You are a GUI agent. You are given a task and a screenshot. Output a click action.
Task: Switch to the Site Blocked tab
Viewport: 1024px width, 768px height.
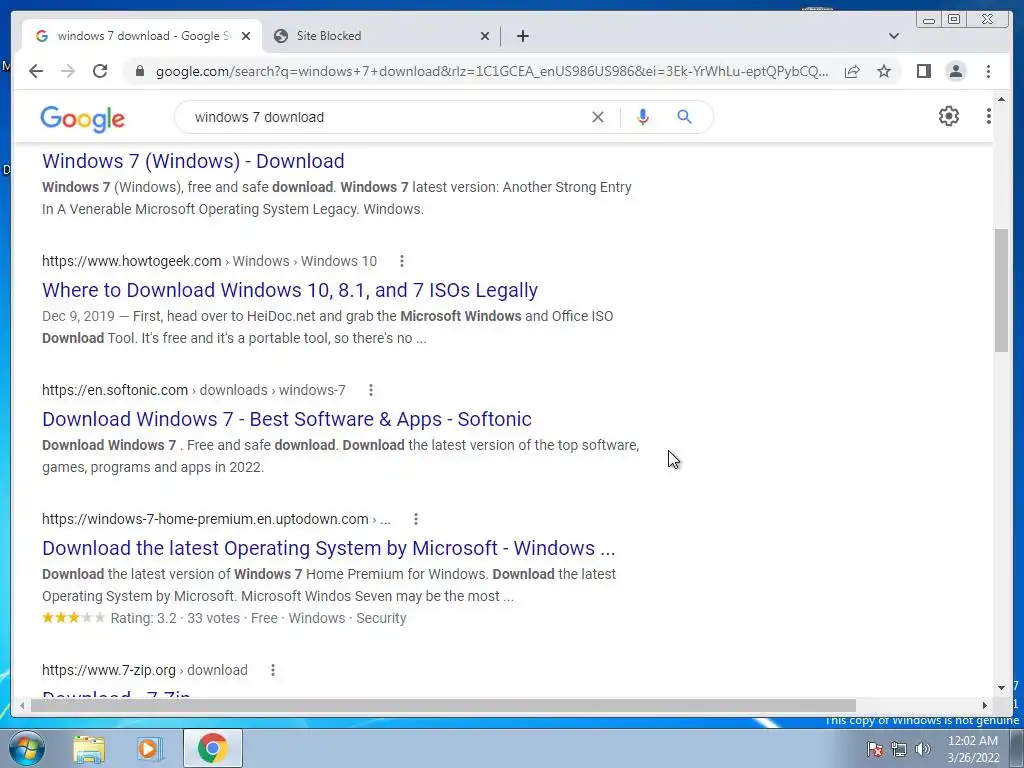coord(382,36)
